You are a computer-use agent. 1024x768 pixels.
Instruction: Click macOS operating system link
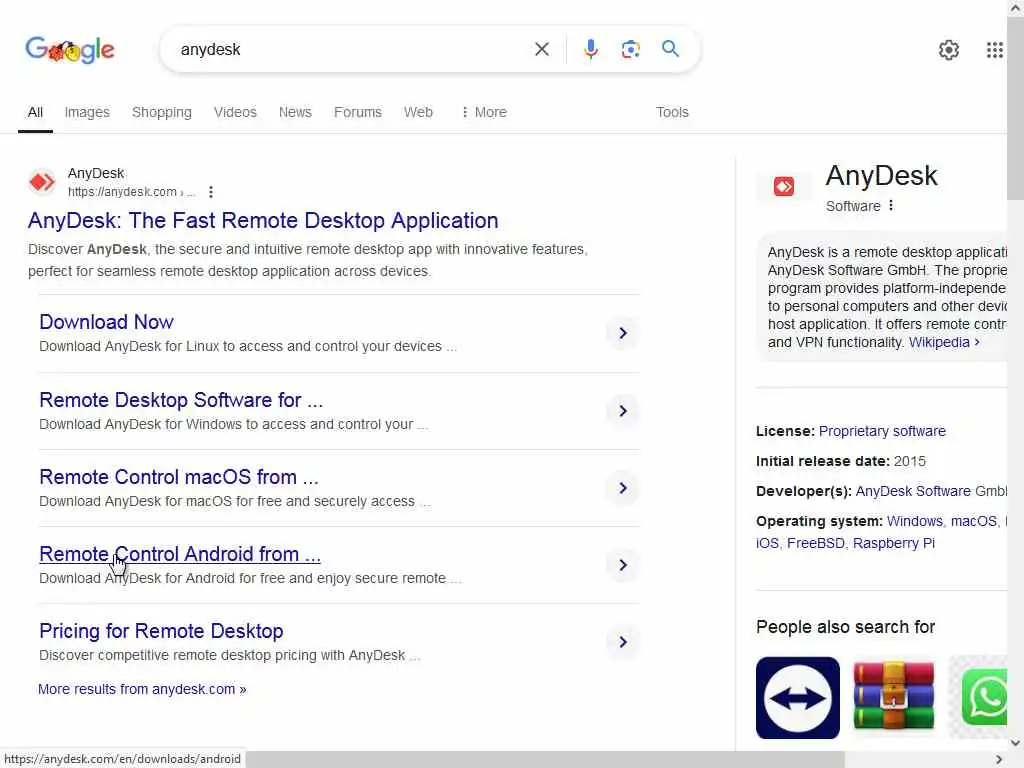(974, 521)
